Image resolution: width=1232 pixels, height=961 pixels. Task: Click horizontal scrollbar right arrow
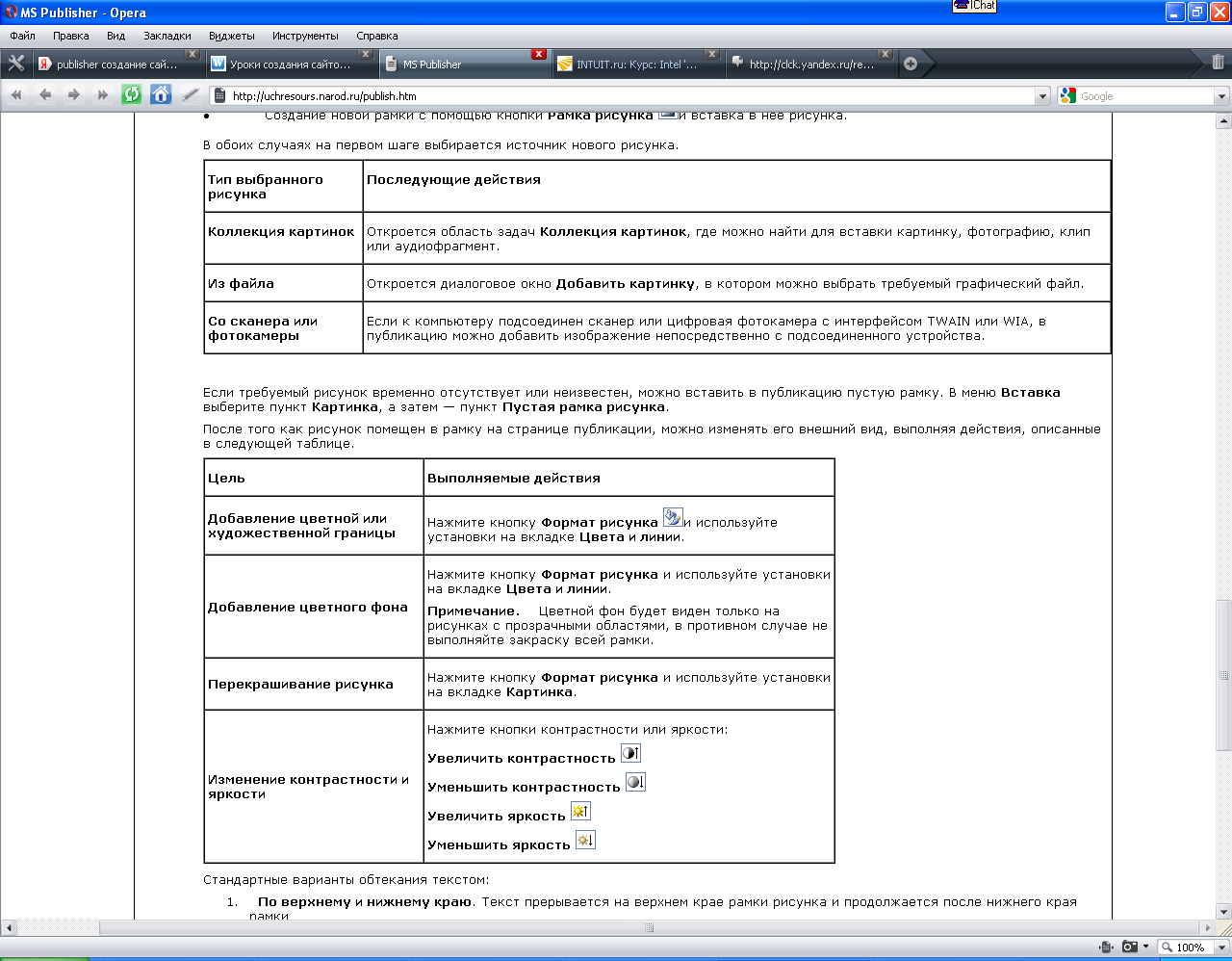pyautogui.click(x=1209, y=927)
